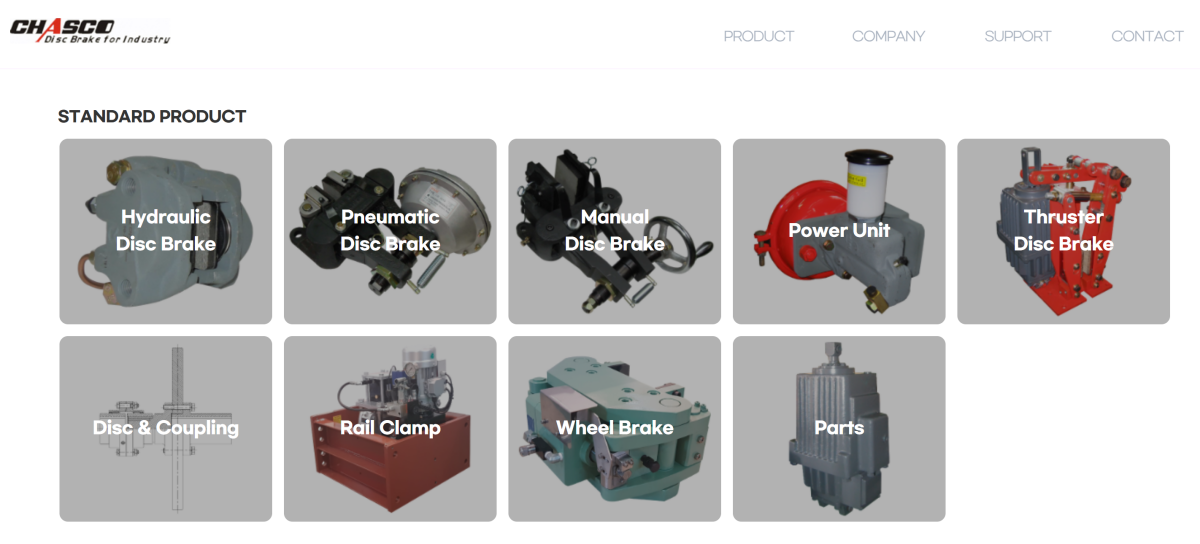The width and height of the screenshot is (1200, 544).
Task: Open the Hydraulic Disc Brake product tile
Action: (x=165, y=231)
